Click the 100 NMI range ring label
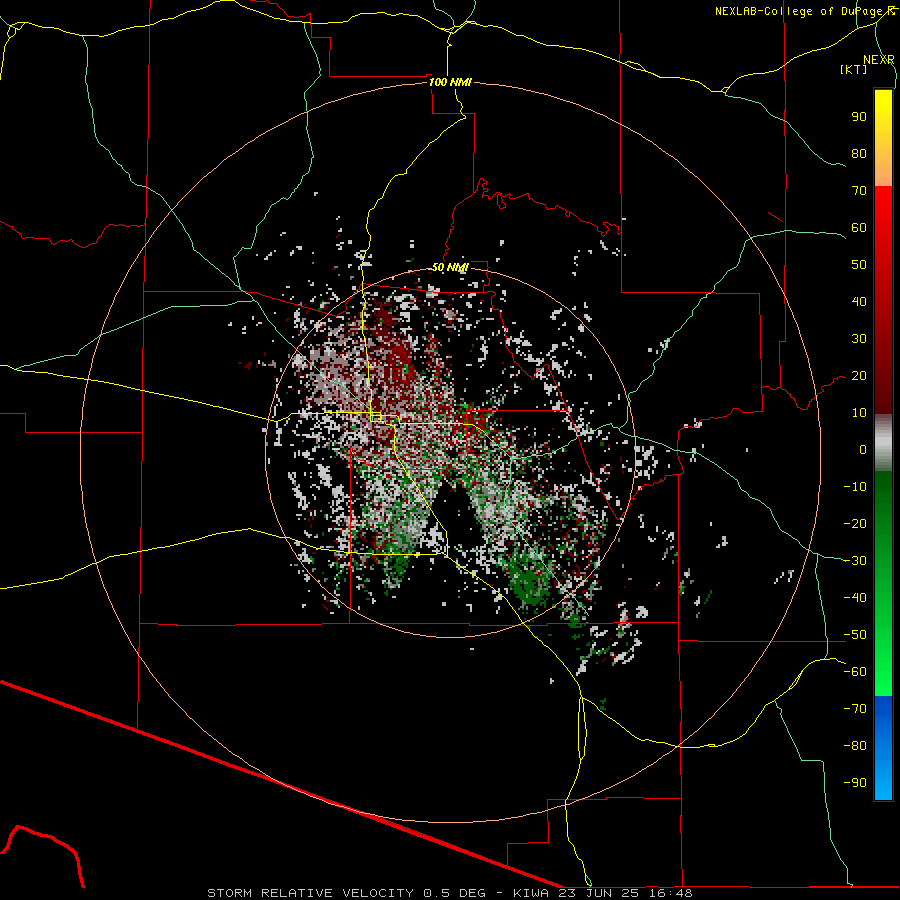Image resolution: width=900 pixels, height=900 pixels. (x=450, y=82)
